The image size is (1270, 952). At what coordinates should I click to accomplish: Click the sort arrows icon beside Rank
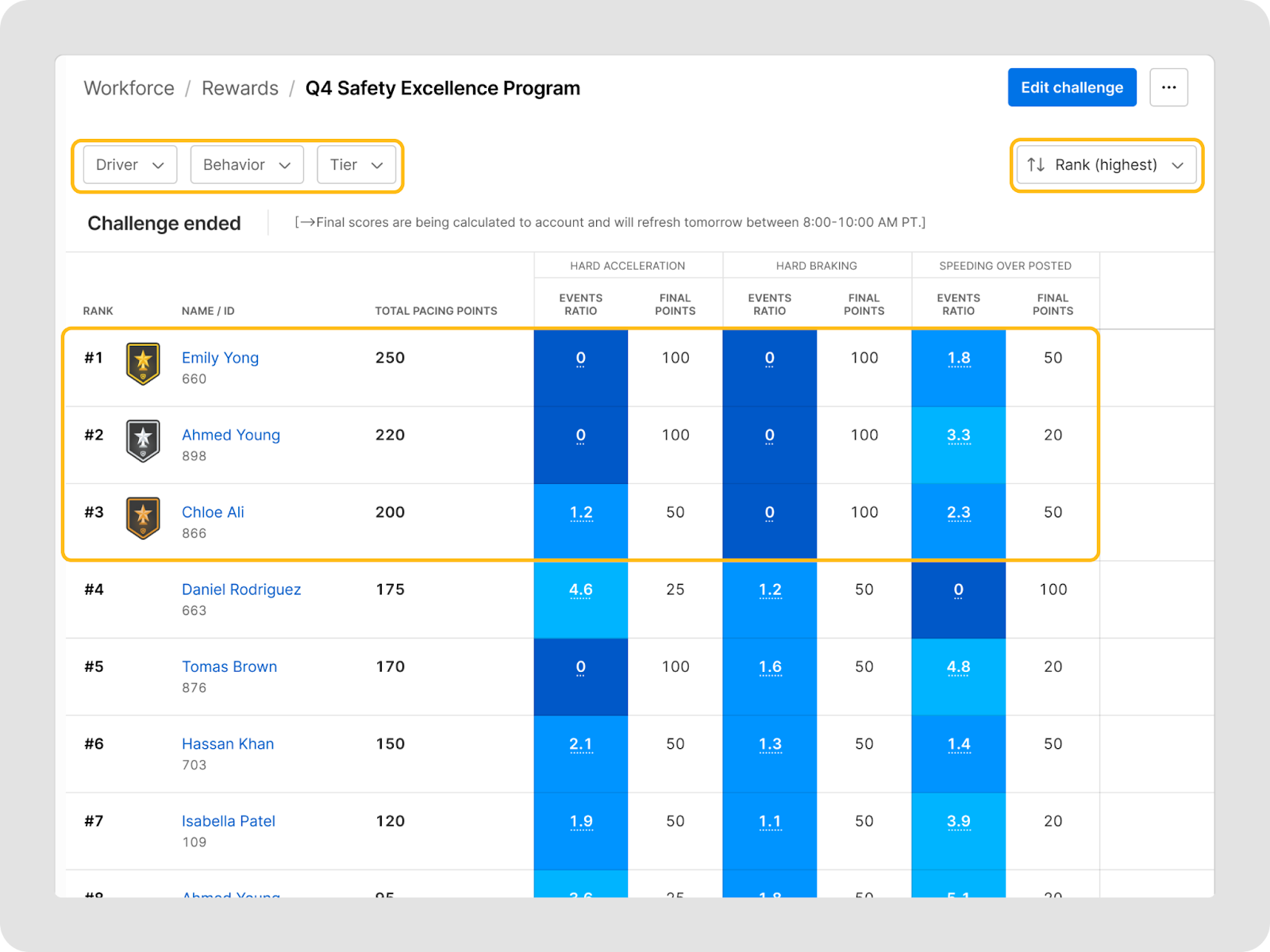point(1036,165)
